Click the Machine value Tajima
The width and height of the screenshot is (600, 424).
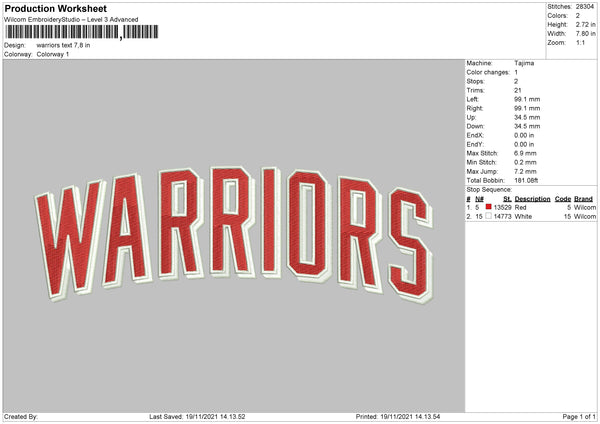tap(524, 63)
